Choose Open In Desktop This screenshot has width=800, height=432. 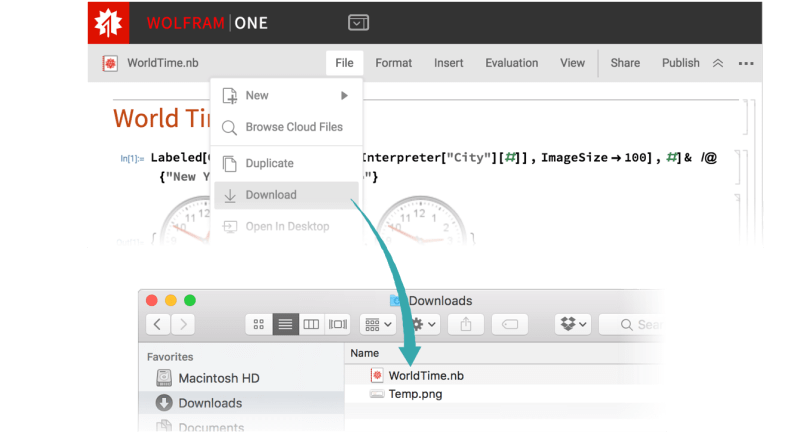click(286, 226)
